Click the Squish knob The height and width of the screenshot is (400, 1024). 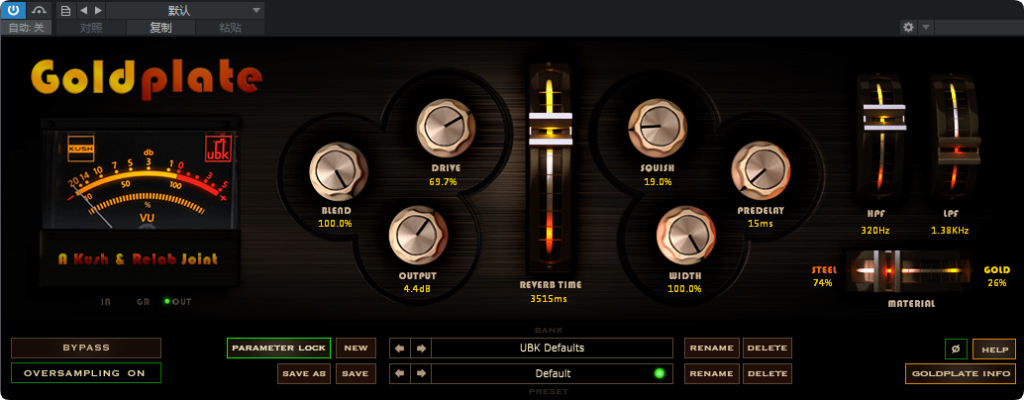click(x=658, y=127)
